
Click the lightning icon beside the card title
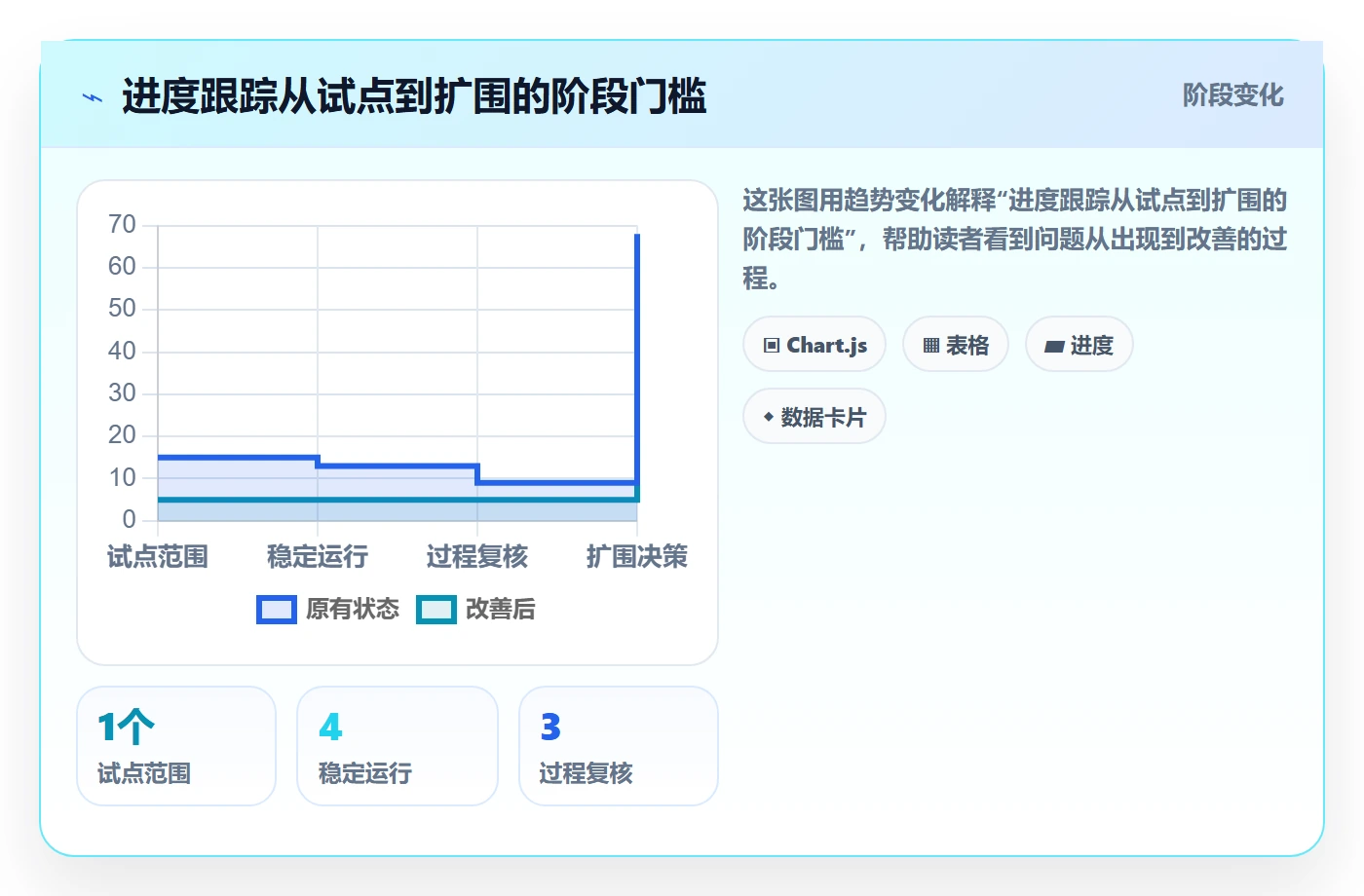pos(93,97)
